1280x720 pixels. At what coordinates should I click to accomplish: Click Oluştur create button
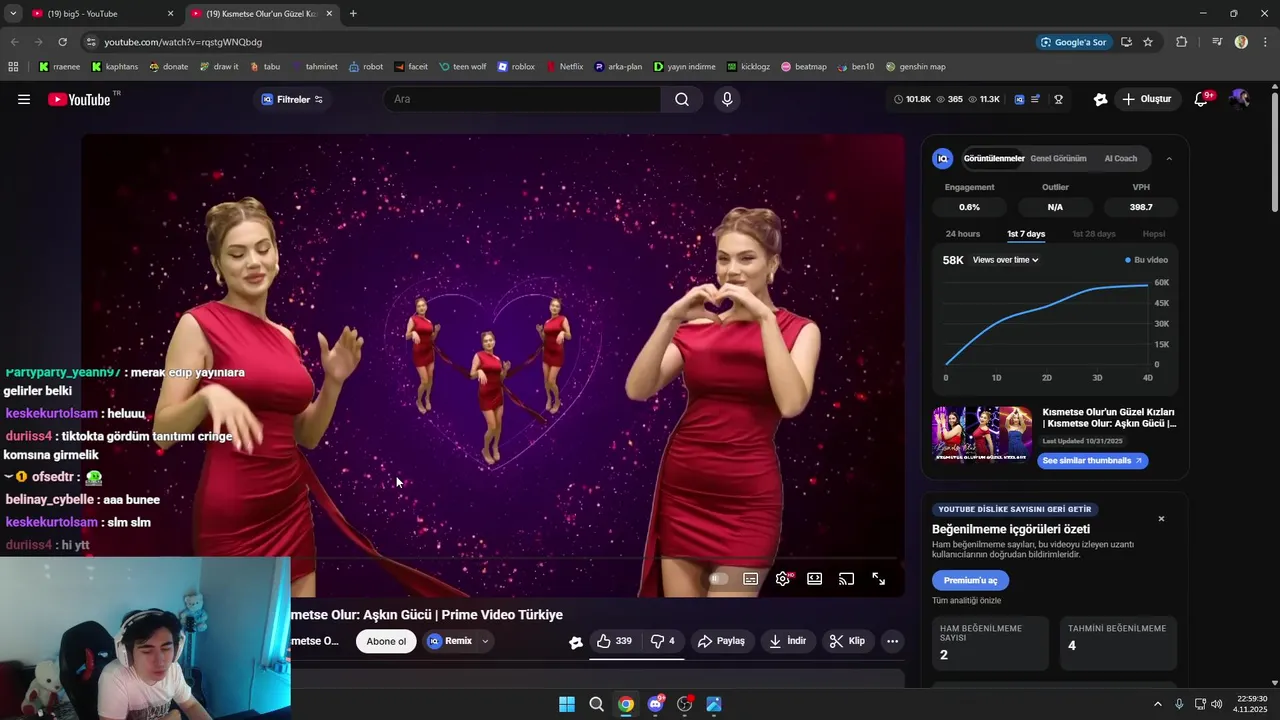(x=1146, y=99)
